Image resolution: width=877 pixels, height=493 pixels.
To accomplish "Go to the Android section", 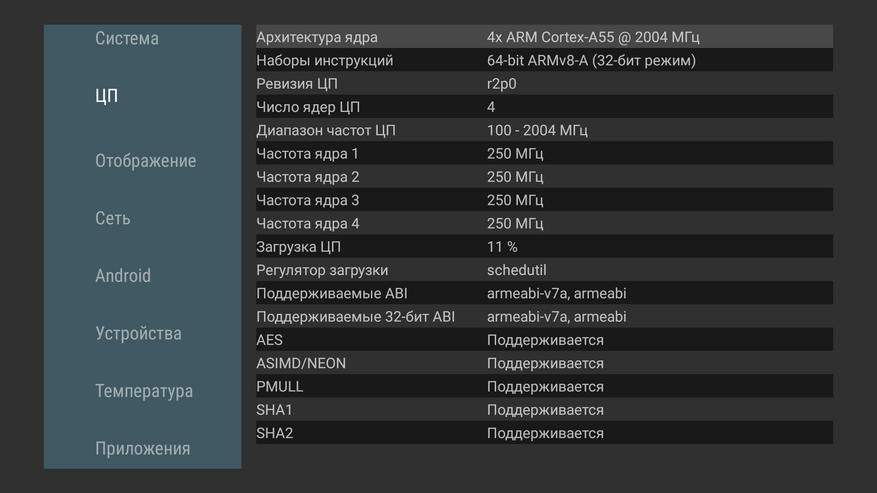I will tap(123, 276).
